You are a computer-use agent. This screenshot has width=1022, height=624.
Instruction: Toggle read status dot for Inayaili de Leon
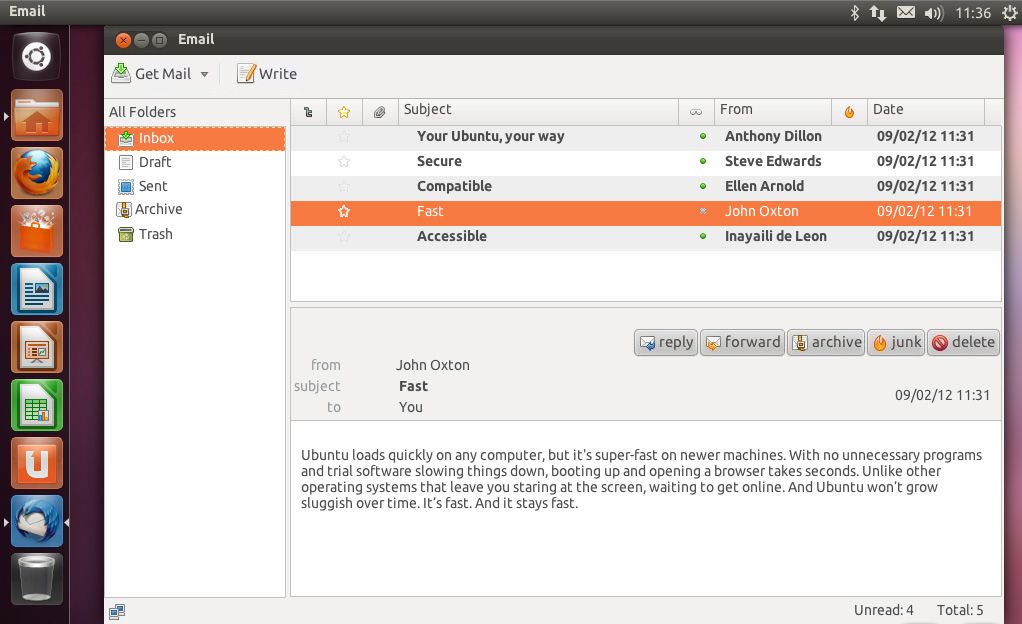point(703,236)
